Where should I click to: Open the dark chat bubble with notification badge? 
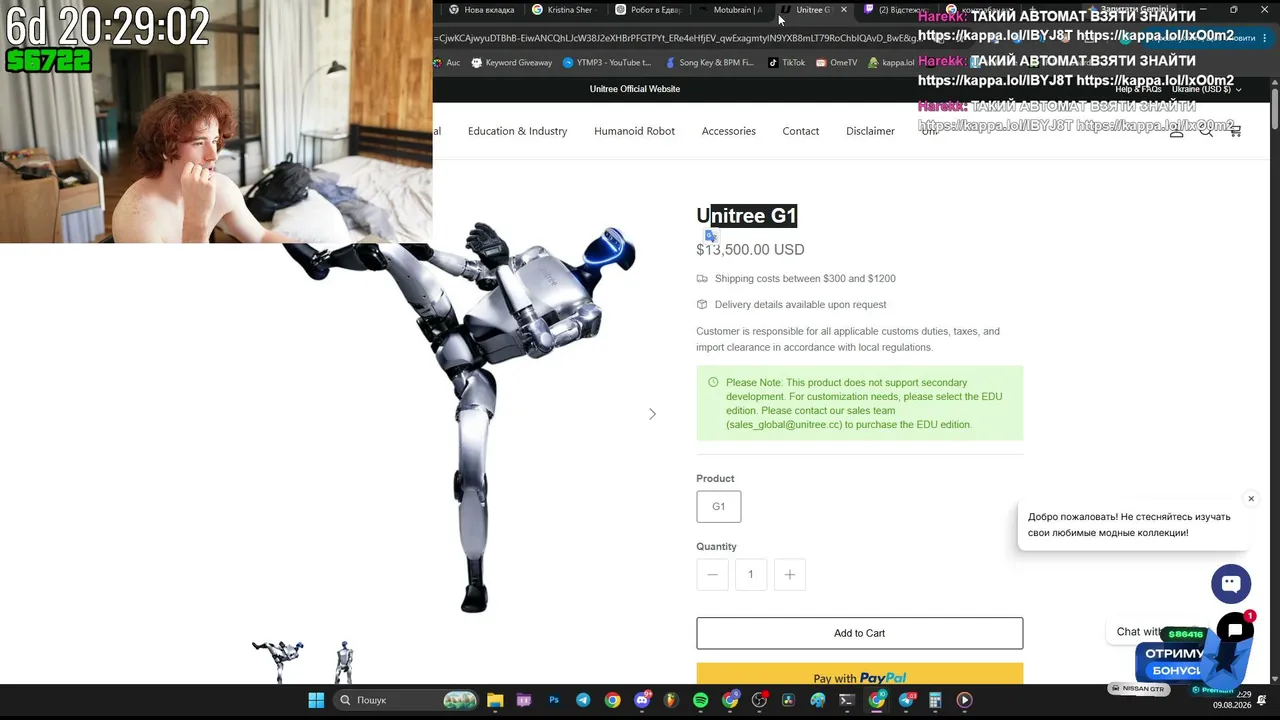point(1236,630)
